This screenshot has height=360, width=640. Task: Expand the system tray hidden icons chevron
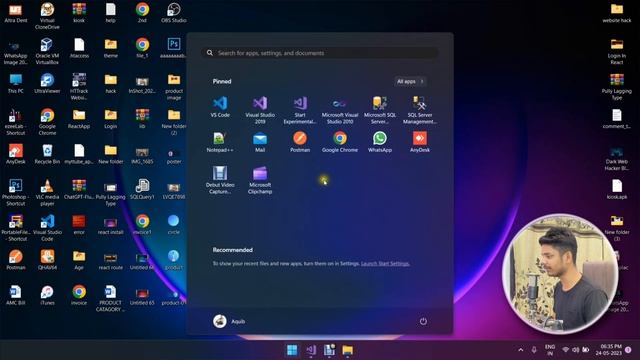[x=520, y=350]
